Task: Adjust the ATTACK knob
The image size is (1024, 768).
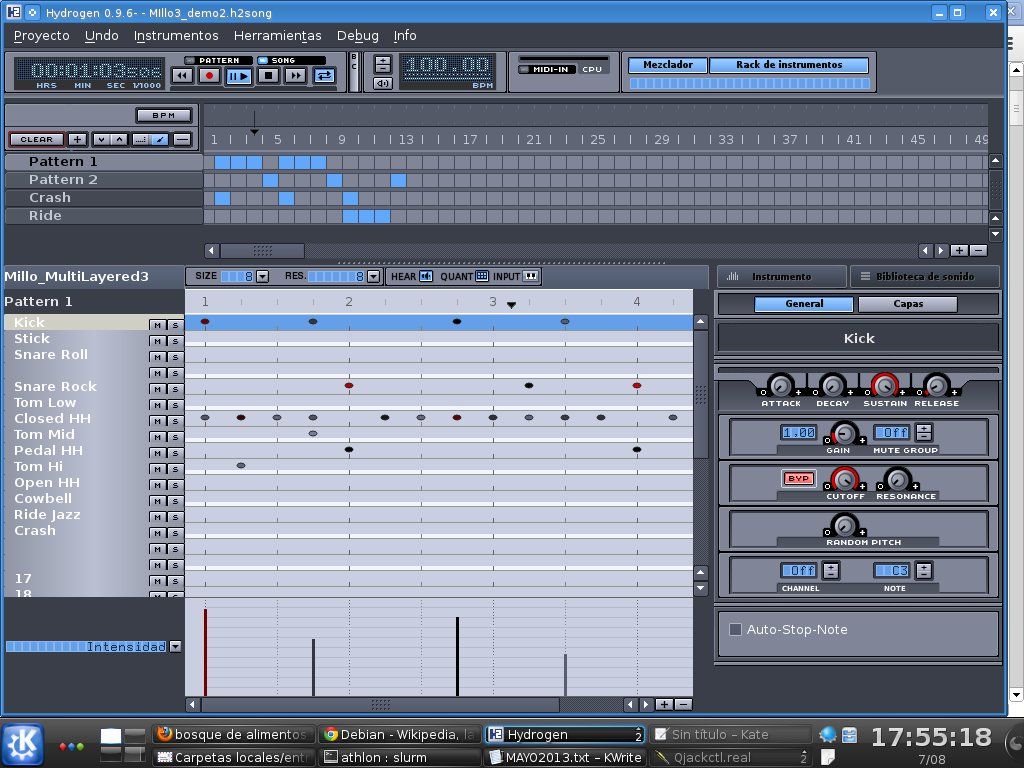Action: point(780,385)
